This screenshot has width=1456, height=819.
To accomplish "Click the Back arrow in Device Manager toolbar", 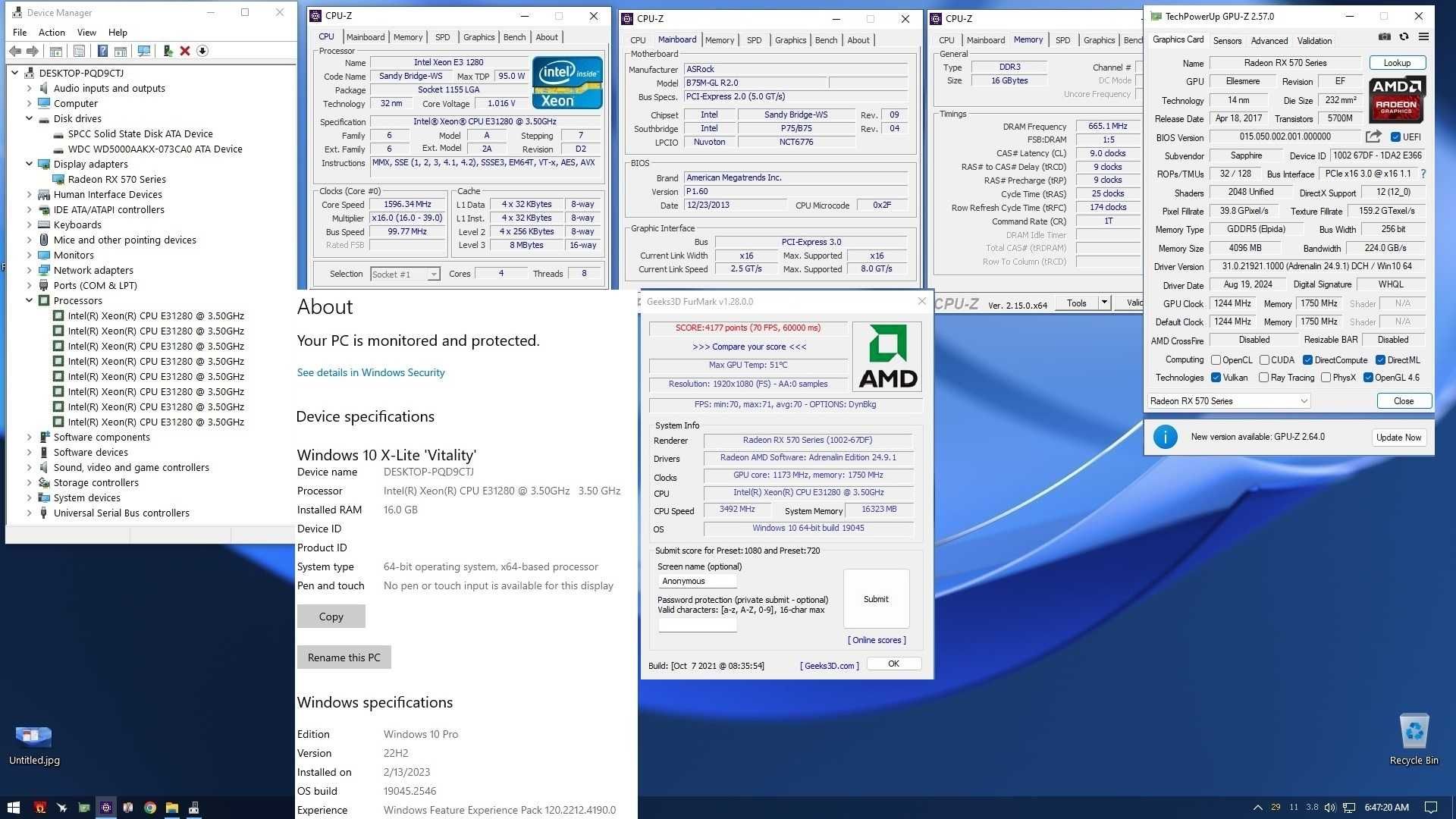I will (15, 51).
